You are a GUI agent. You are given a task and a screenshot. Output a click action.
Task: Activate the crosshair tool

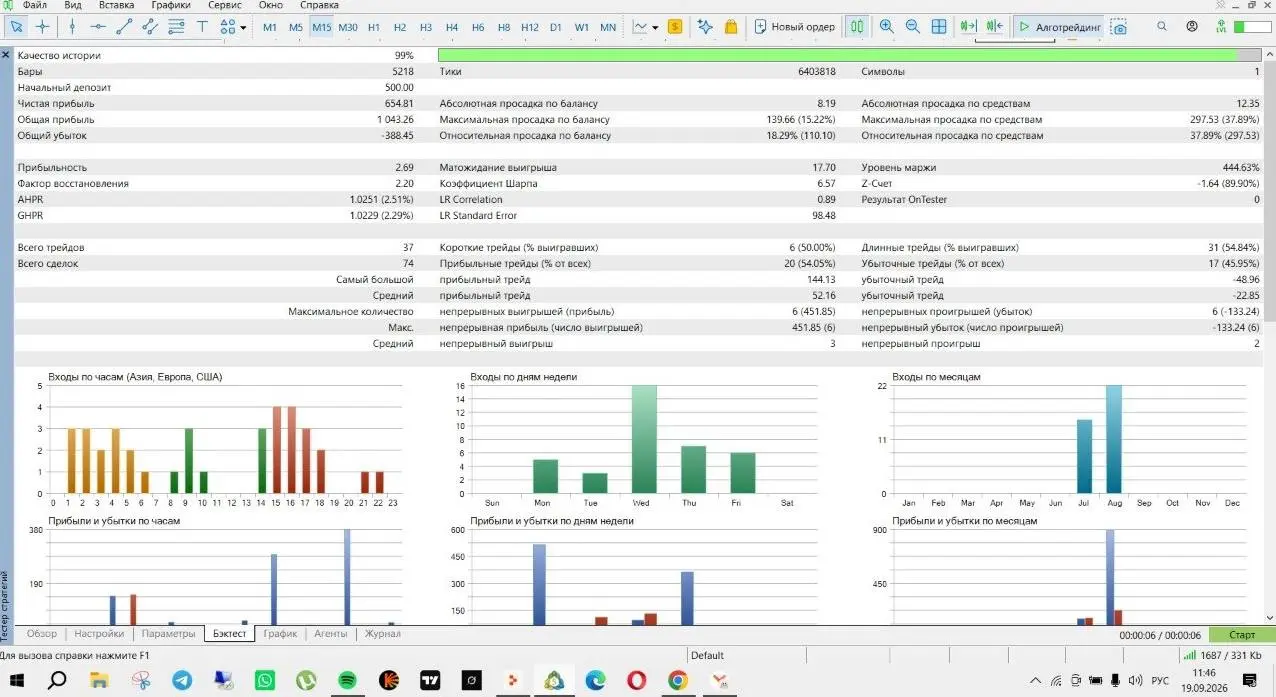click(x=43, y=27)
